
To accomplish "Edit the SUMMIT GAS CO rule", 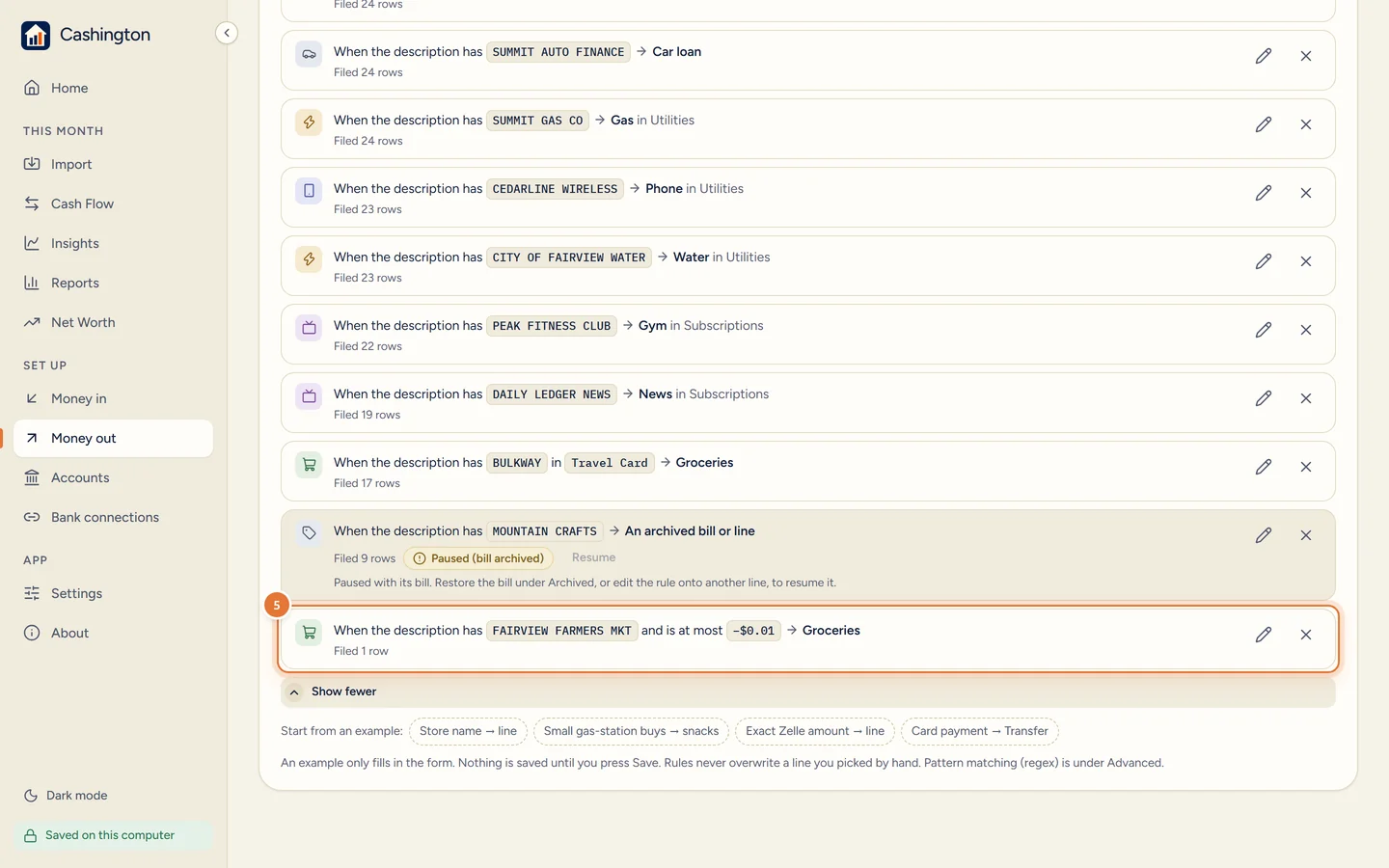I will (1264, 124).
